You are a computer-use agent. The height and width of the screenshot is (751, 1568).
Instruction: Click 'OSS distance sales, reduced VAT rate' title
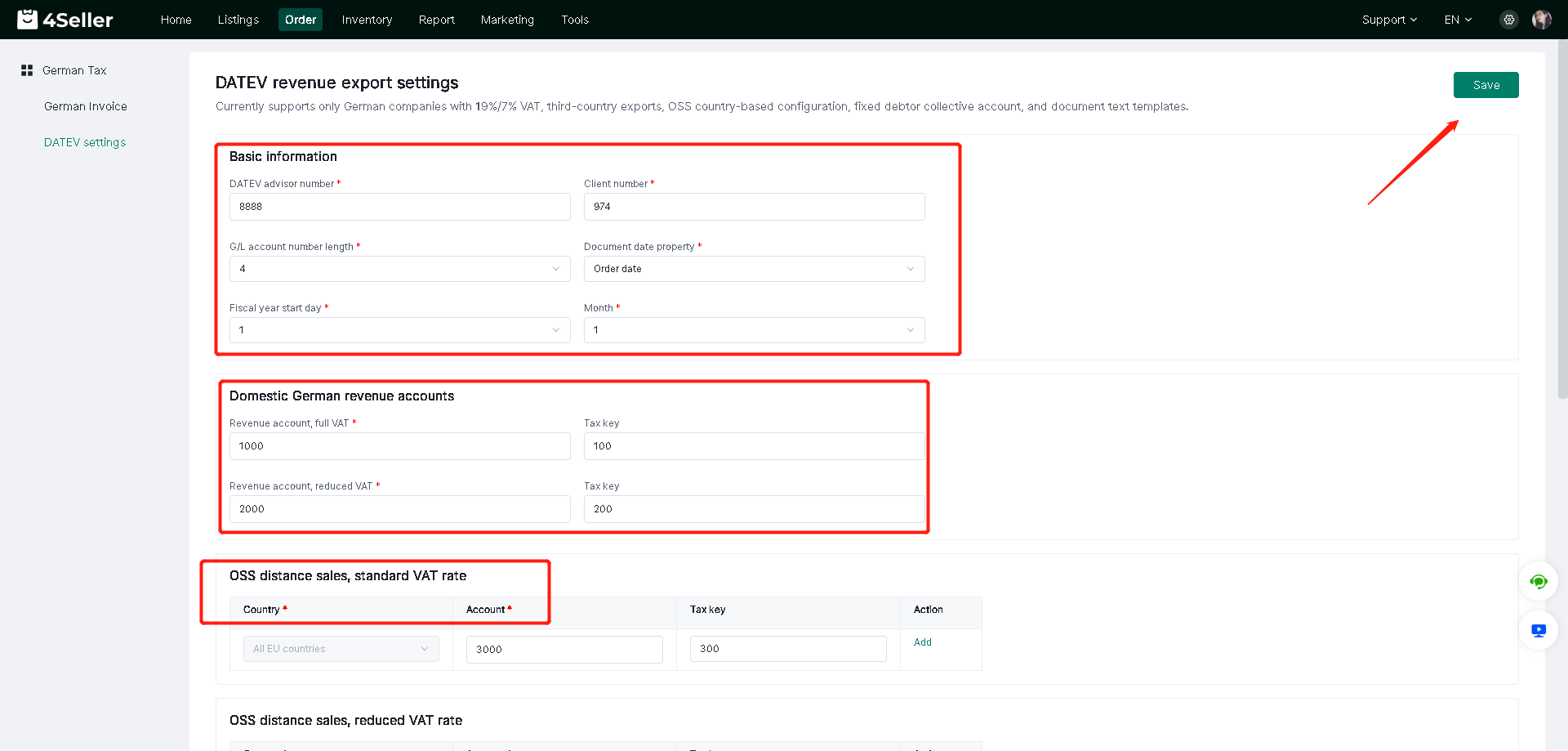tap(346, 720)
